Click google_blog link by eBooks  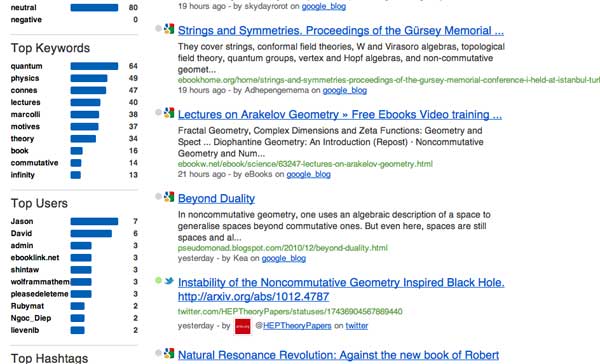(x=308, y=174)
